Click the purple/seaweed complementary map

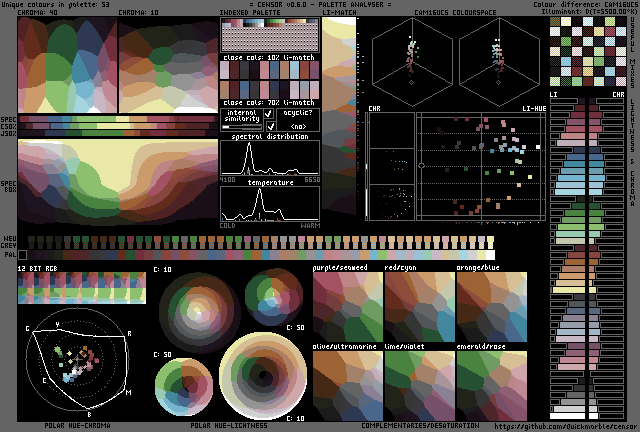point(348,307)
